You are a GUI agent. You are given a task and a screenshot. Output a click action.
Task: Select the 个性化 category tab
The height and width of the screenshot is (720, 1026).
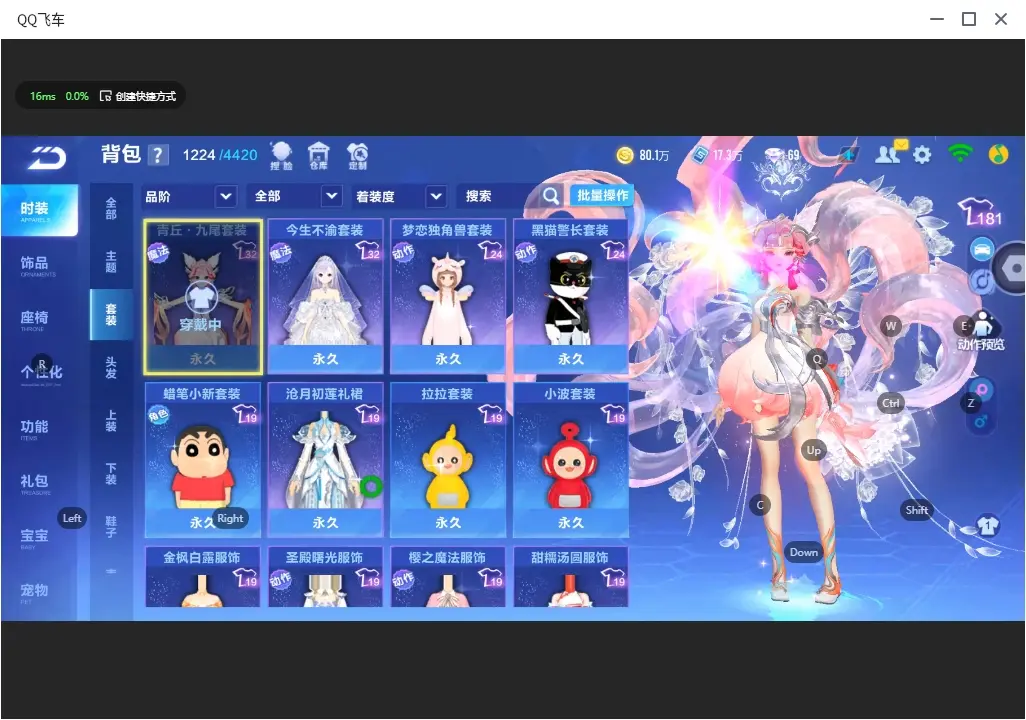39,374
